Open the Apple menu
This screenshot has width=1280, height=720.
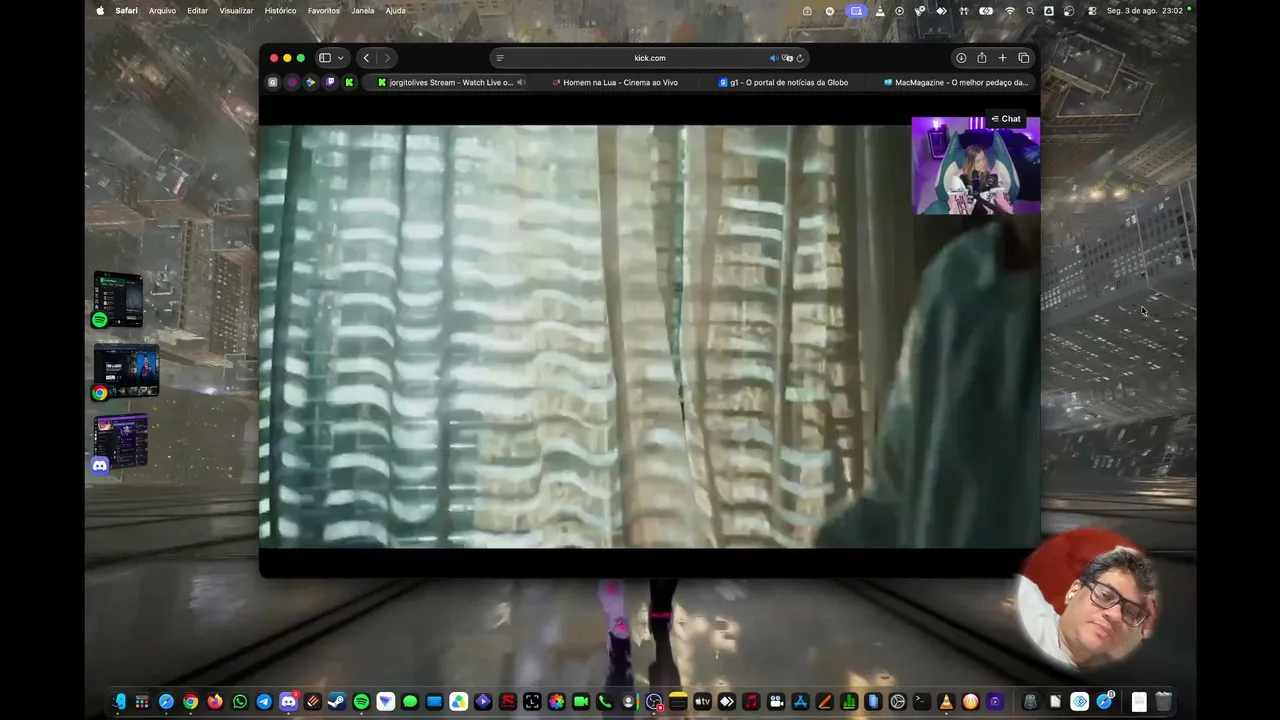pyautogui.click(x=100, y=11)
